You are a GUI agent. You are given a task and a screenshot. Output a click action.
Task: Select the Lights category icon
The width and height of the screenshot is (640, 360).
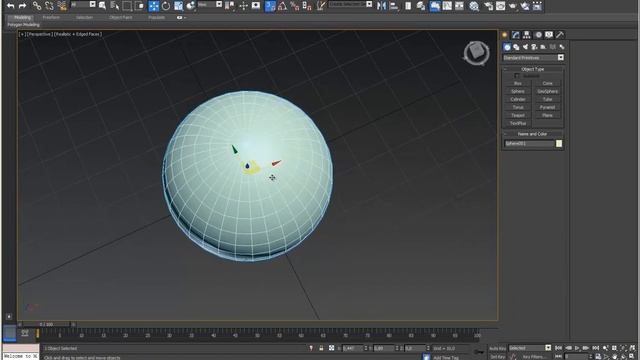(x=525, y=47)
